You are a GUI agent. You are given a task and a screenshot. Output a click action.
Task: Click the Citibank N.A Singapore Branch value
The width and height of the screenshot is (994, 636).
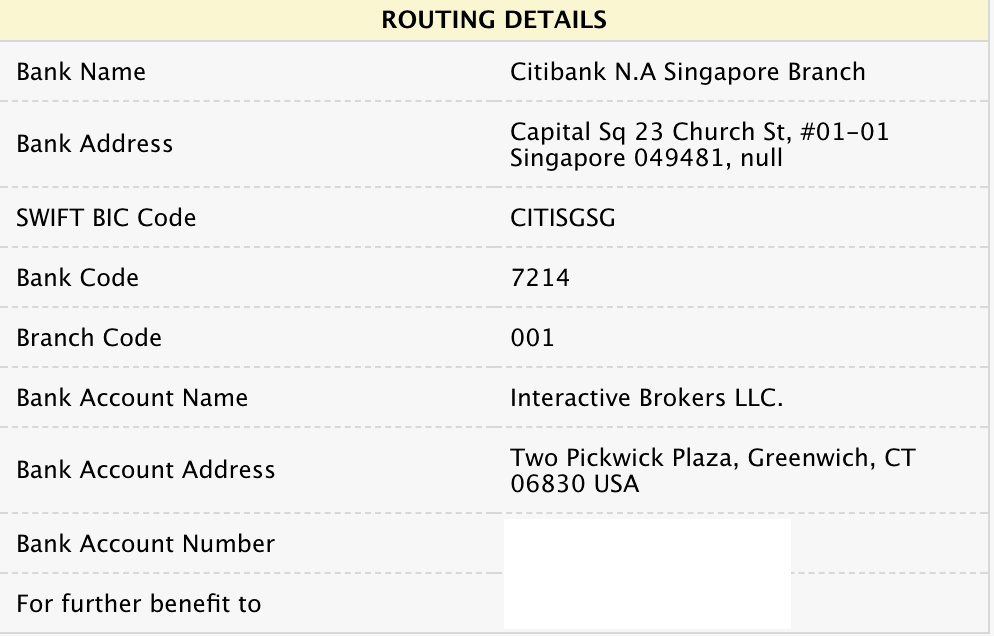point(687,72)
